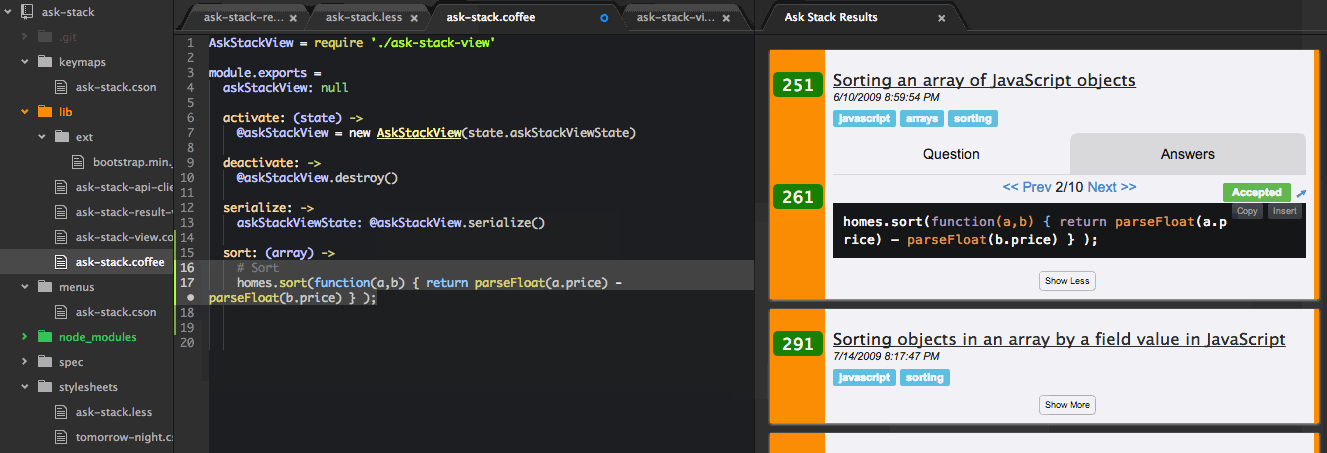Collapse the ext folder chevron

click(42, 137)
